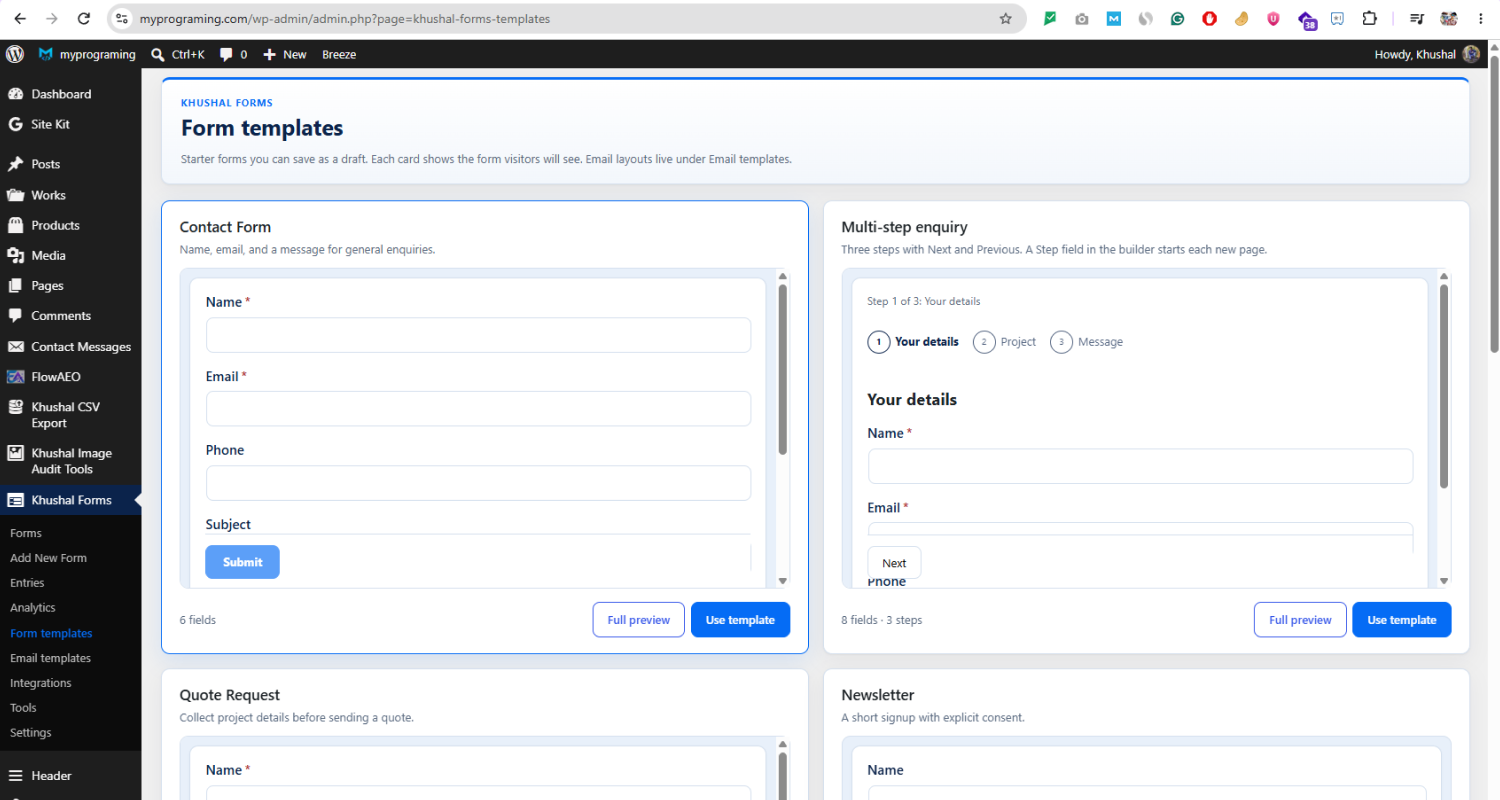Click Use template on Multi-step enquiry card
This screenshot has width=1500, height=800.
pyautogui.click(x=1402, y=620)
